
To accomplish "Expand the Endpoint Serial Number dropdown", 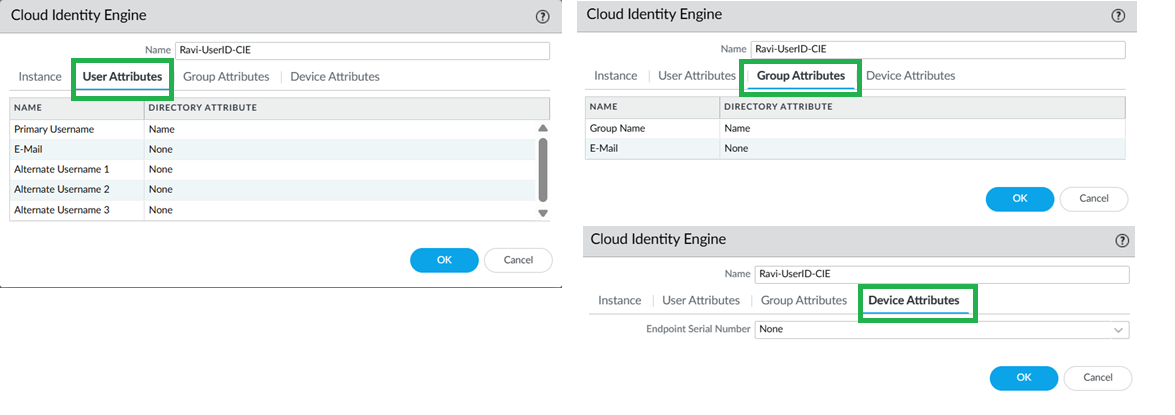I will point(1117,329).
